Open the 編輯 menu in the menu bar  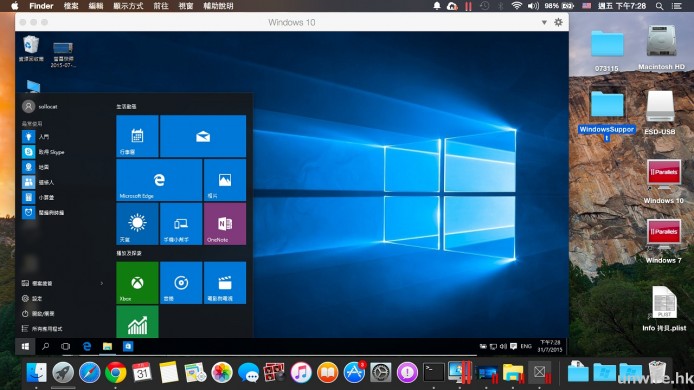point(96,6)
